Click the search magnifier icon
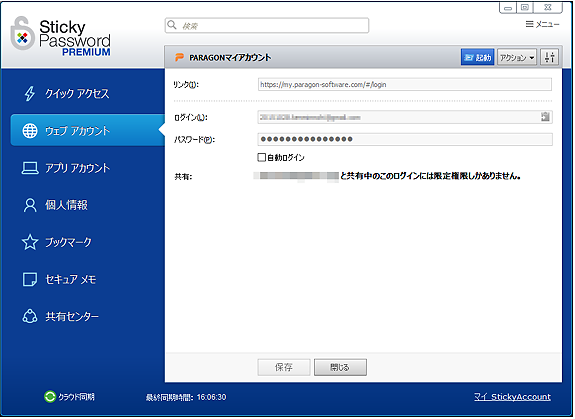 pyautogui.click(x=172, y=25)
